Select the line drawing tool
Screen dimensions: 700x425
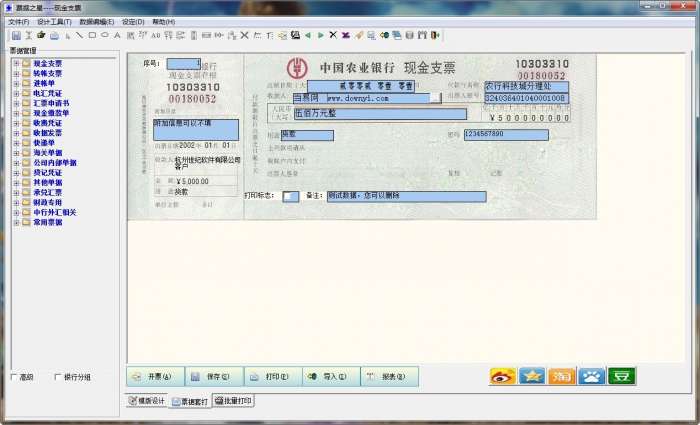(79, 35)
